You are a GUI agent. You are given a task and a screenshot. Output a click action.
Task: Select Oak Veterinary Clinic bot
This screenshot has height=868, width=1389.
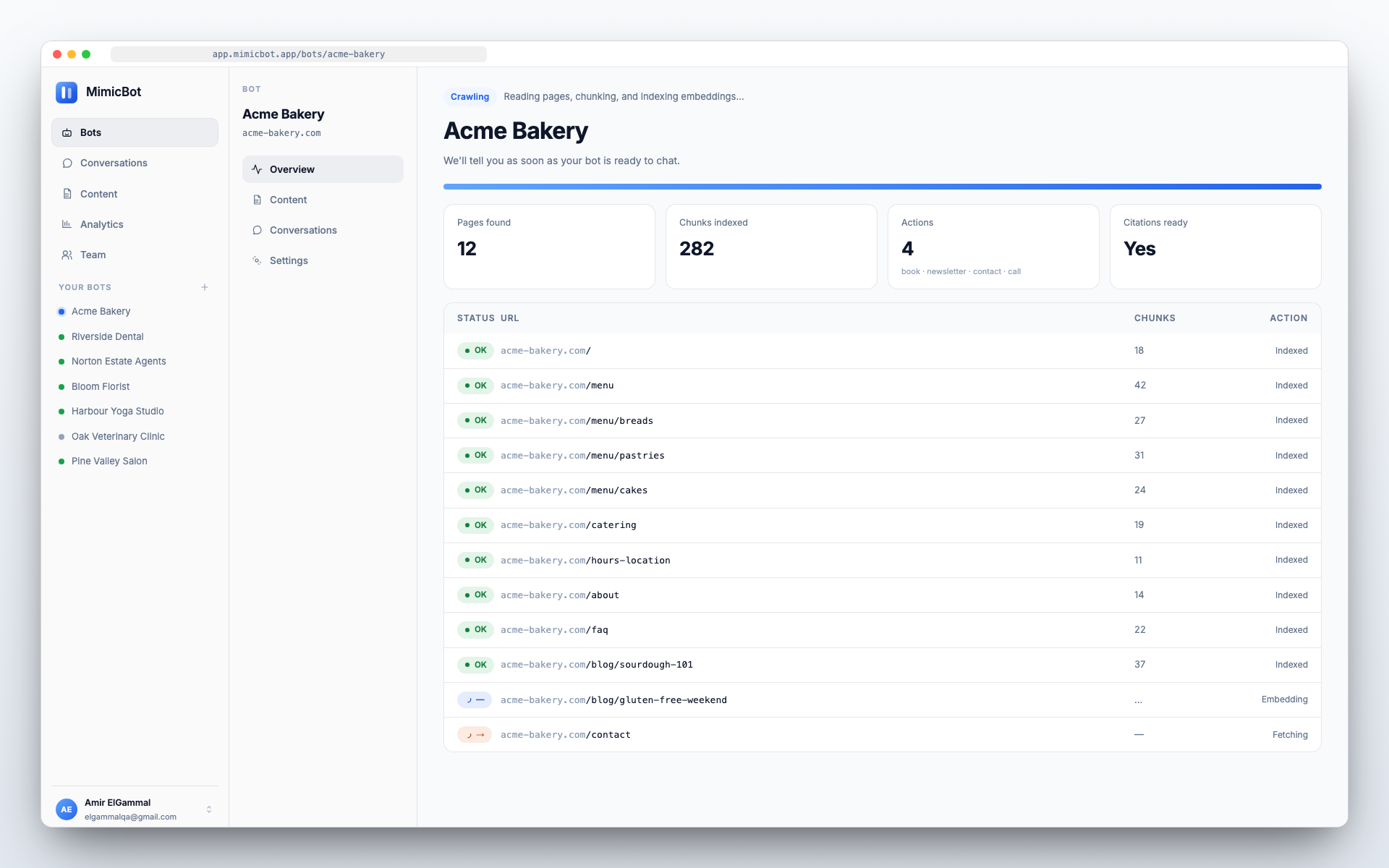click(x=118, y=436)
